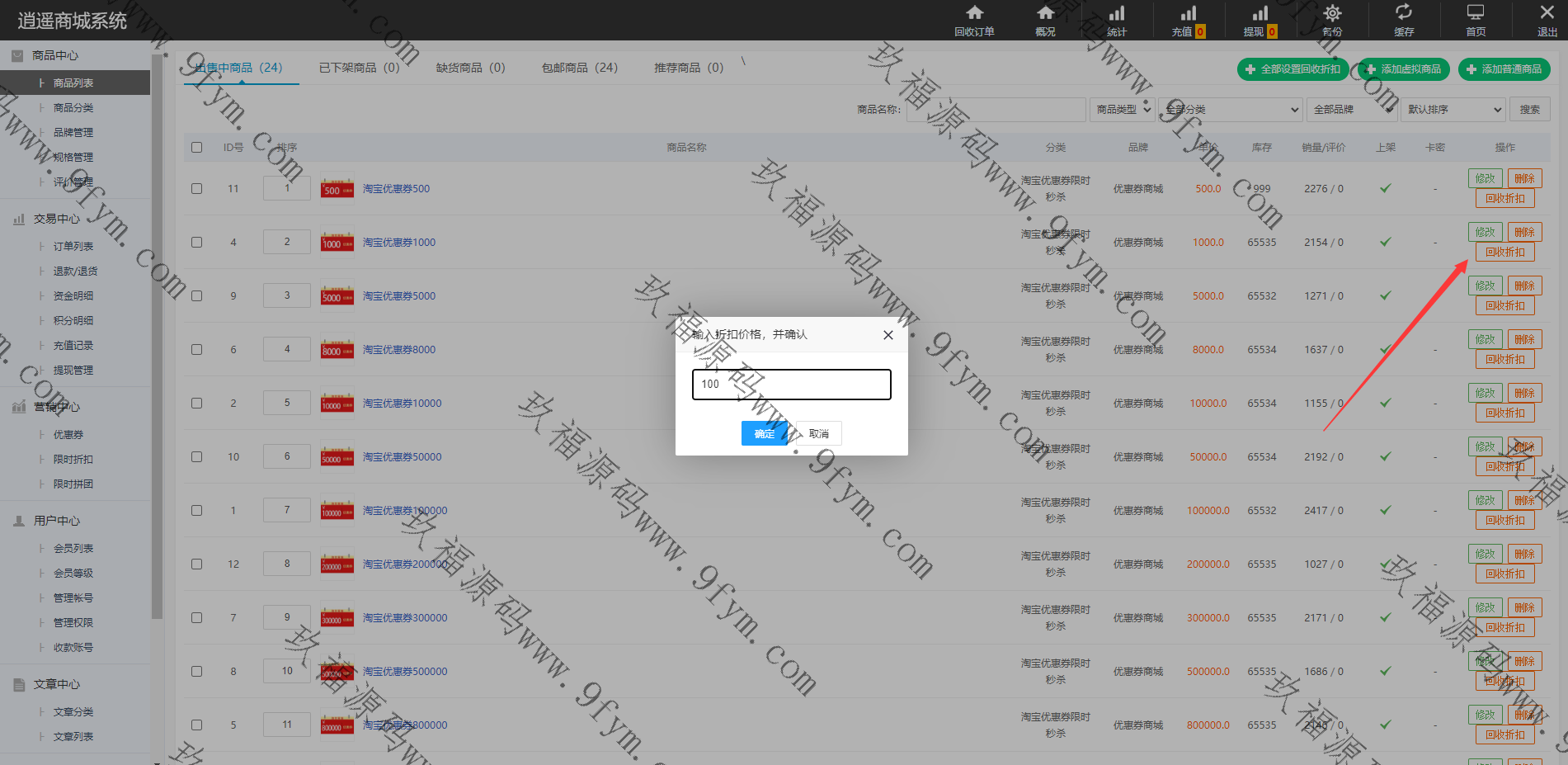Screen dimensions: 1568x765
Task: Switch to the 包邮商品 (24) tab
Action: [579, 68]
